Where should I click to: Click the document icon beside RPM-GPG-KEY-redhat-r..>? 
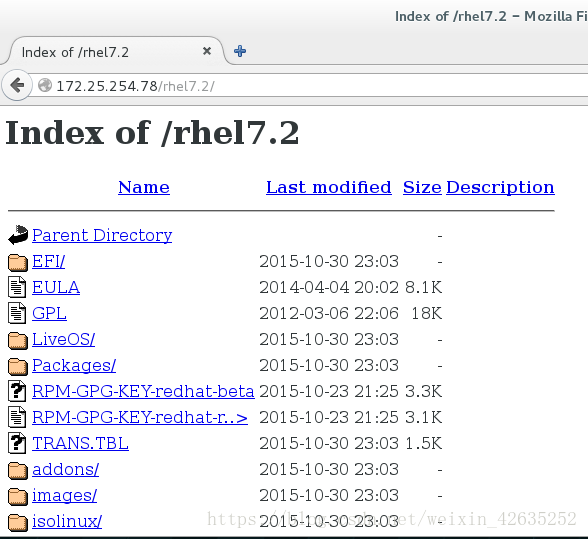coord(17,417)
